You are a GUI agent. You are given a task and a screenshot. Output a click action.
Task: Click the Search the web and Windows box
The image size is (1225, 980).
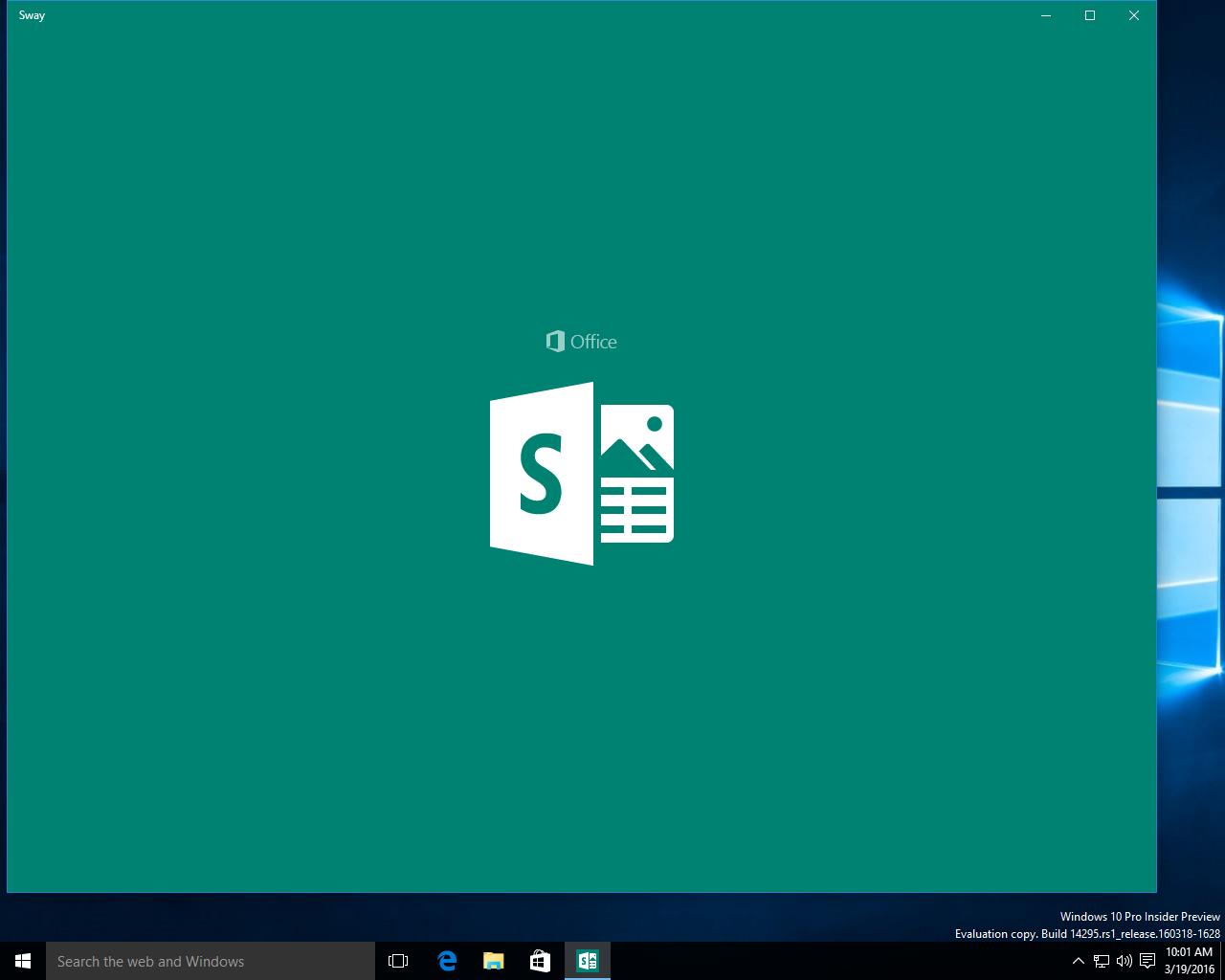[211, 961]
